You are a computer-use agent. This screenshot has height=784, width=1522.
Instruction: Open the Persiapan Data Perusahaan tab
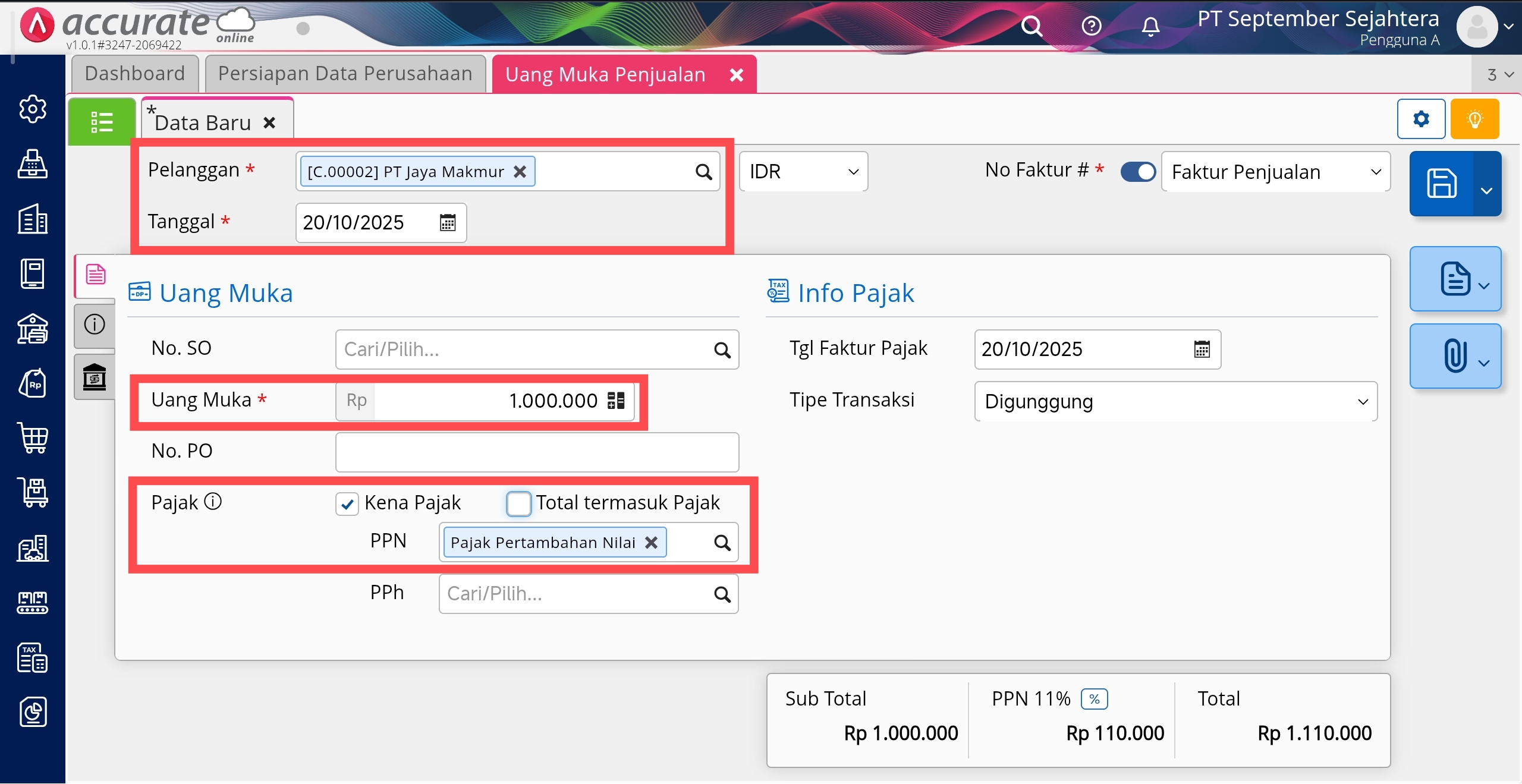point(345,74)
